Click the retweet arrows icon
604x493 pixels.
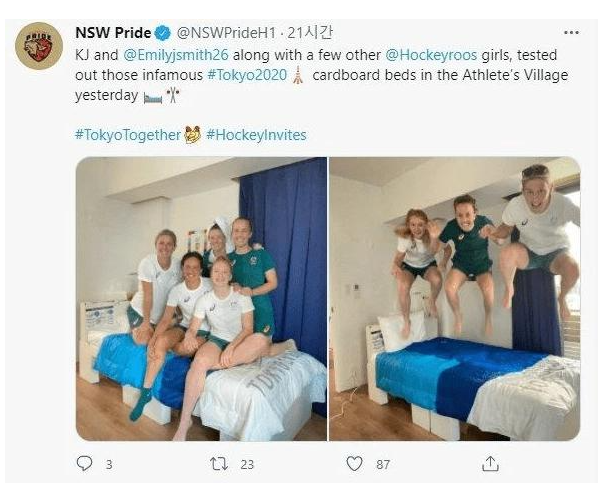(219, 464)
